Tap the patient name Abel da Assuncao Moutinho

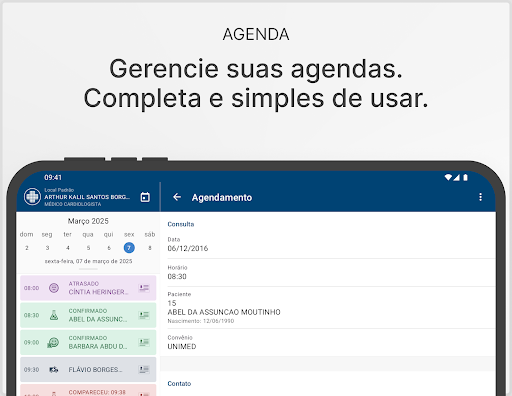coord(224,312)
